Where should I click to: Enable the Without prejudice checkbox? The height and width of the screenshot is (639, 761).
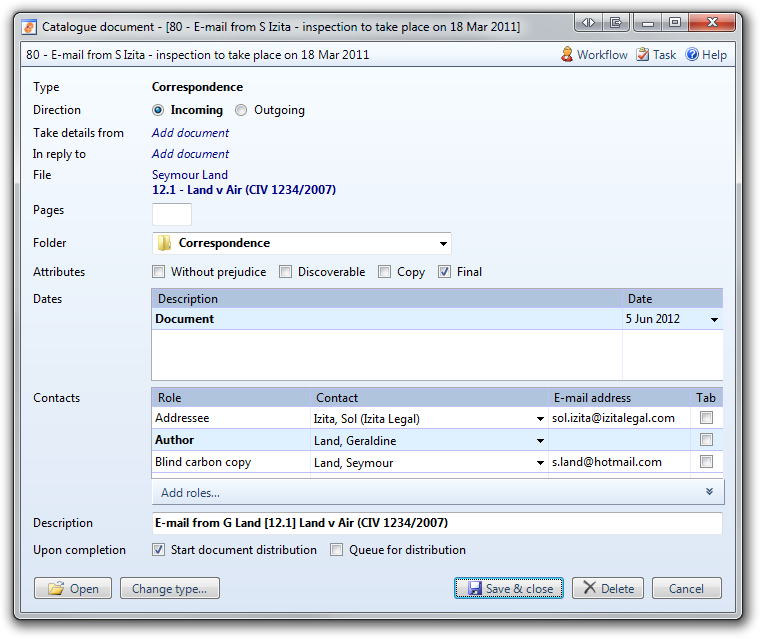coord(159,272)
